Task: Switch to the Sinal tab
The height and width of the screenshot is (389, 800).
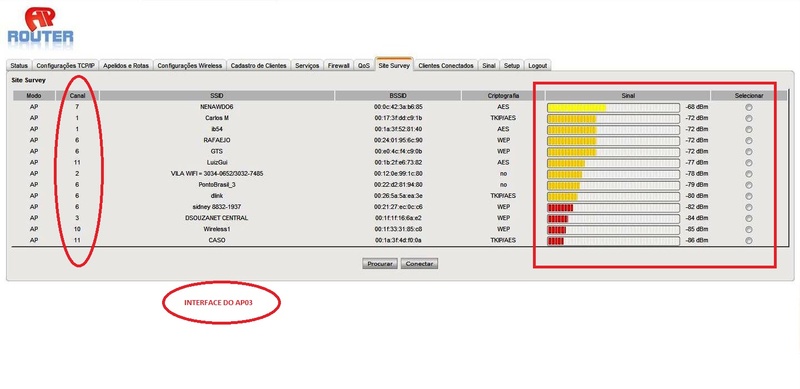Action: (x=489, y=66)
